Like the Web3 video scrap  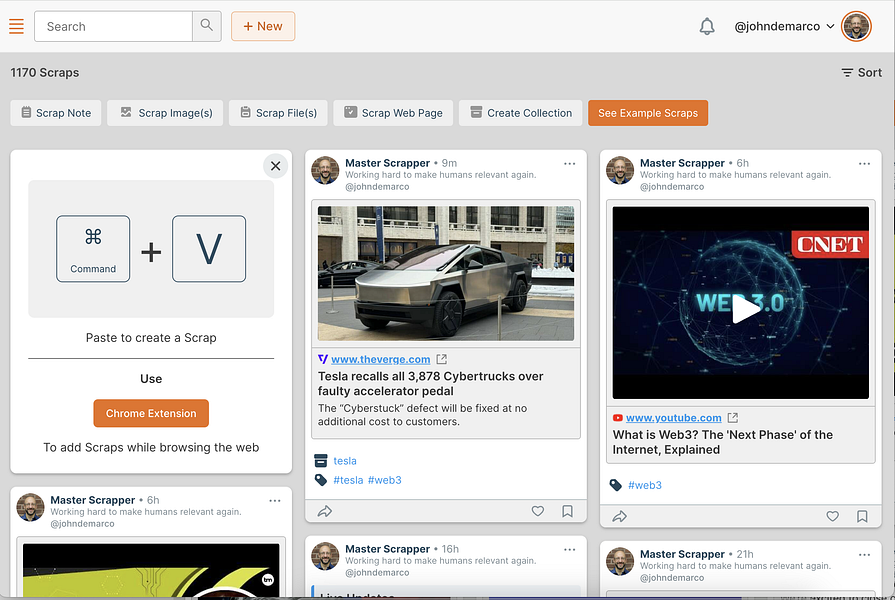click(833, 516)
